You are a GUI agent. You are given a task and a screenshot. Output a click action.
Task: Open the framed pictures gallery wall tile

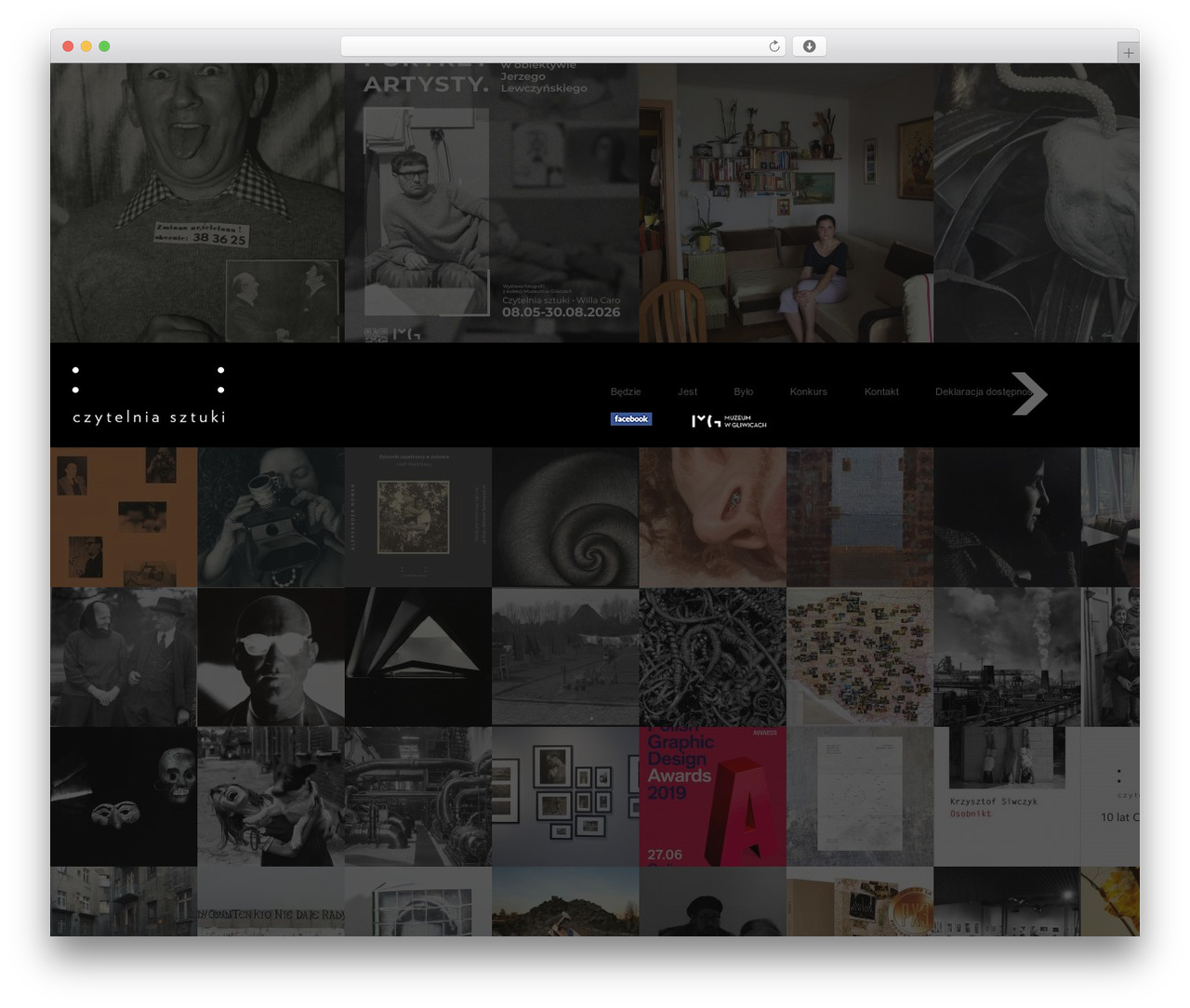(565, 797)
